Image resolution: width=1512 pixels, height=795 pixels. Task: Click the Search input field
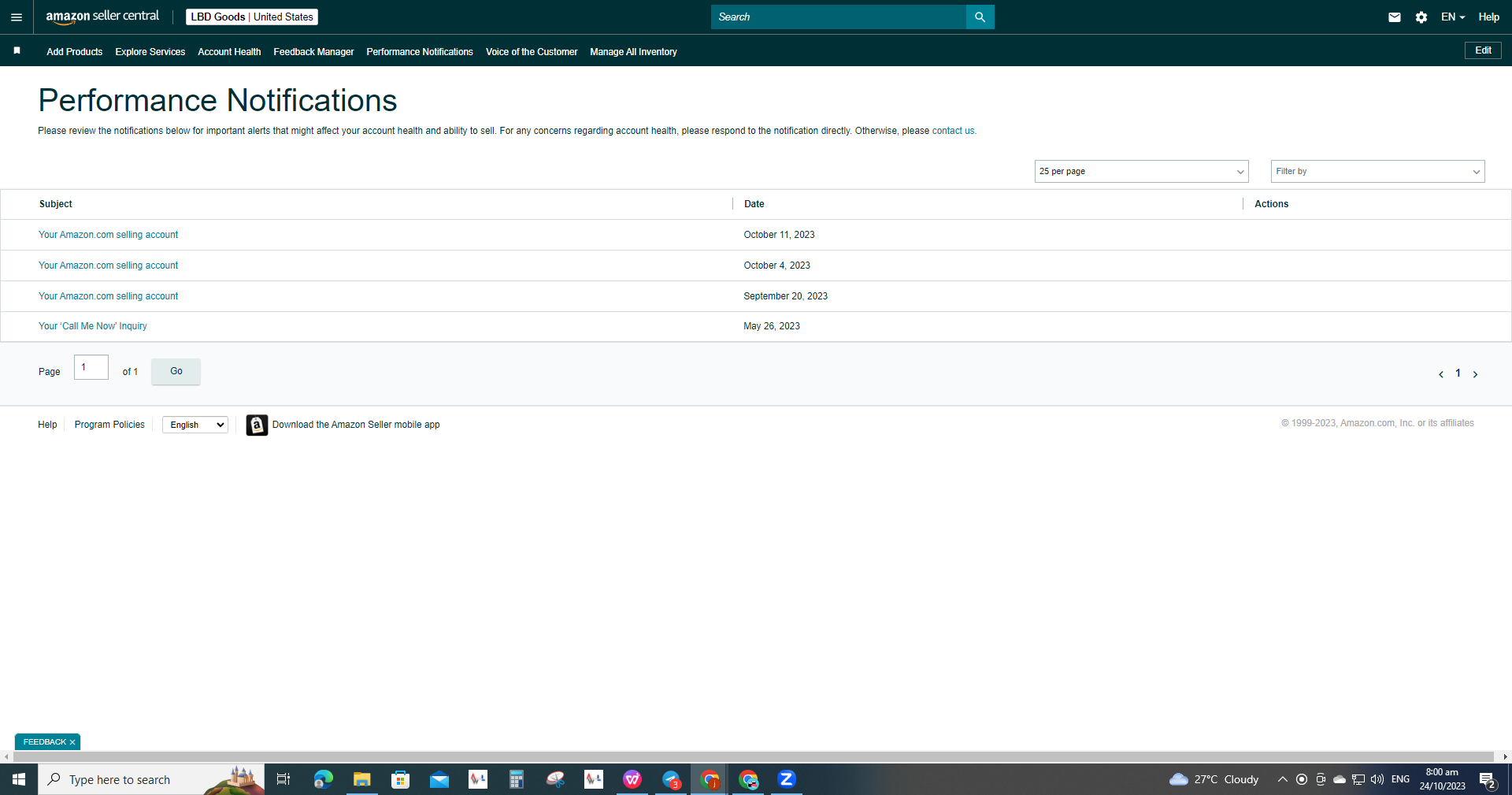pyautogui.click(x=839, y=17)
